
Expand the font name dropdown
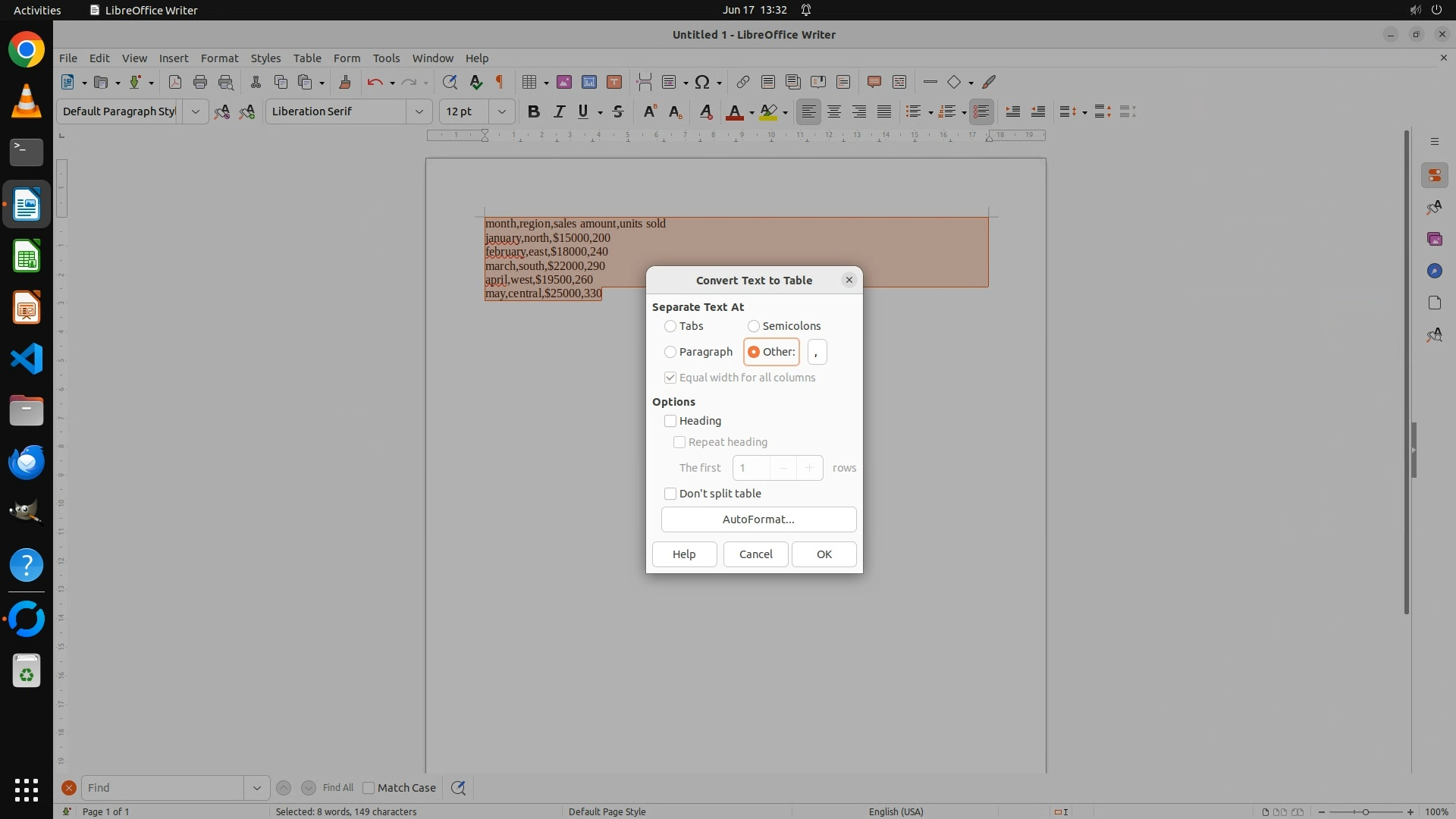click(419, 111)
